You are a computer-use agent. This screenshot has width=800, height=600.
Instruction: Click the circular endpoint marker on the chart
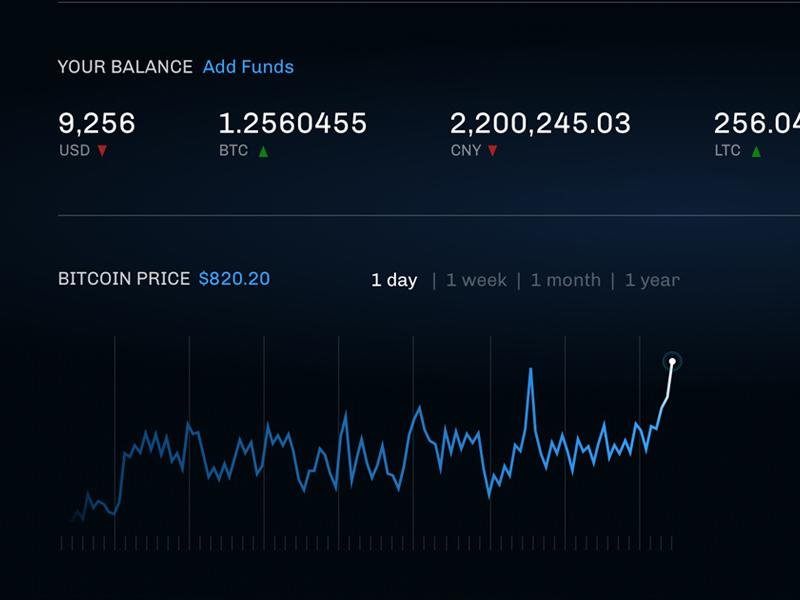[673, 361]
